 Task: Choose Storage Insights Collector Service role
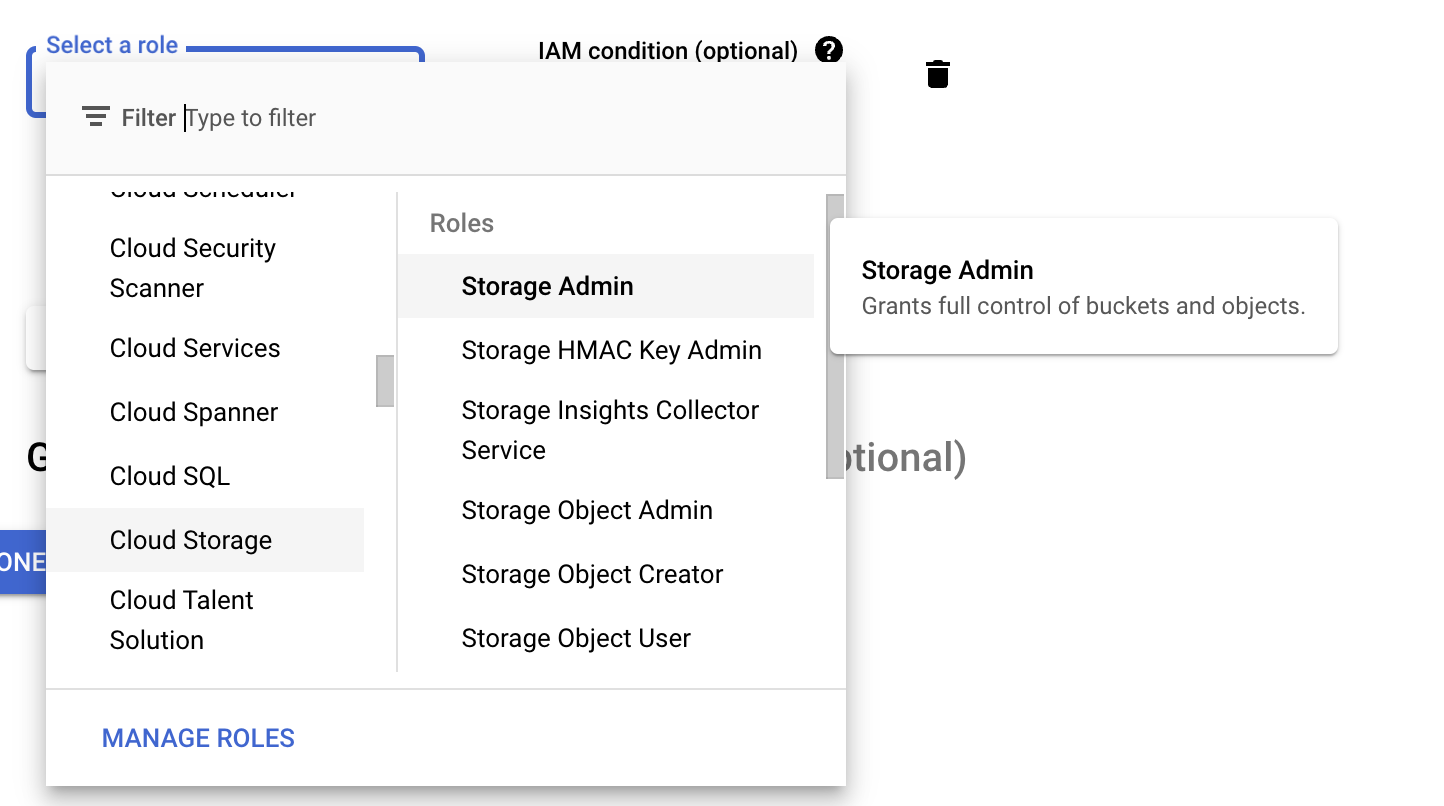(609, 430)
